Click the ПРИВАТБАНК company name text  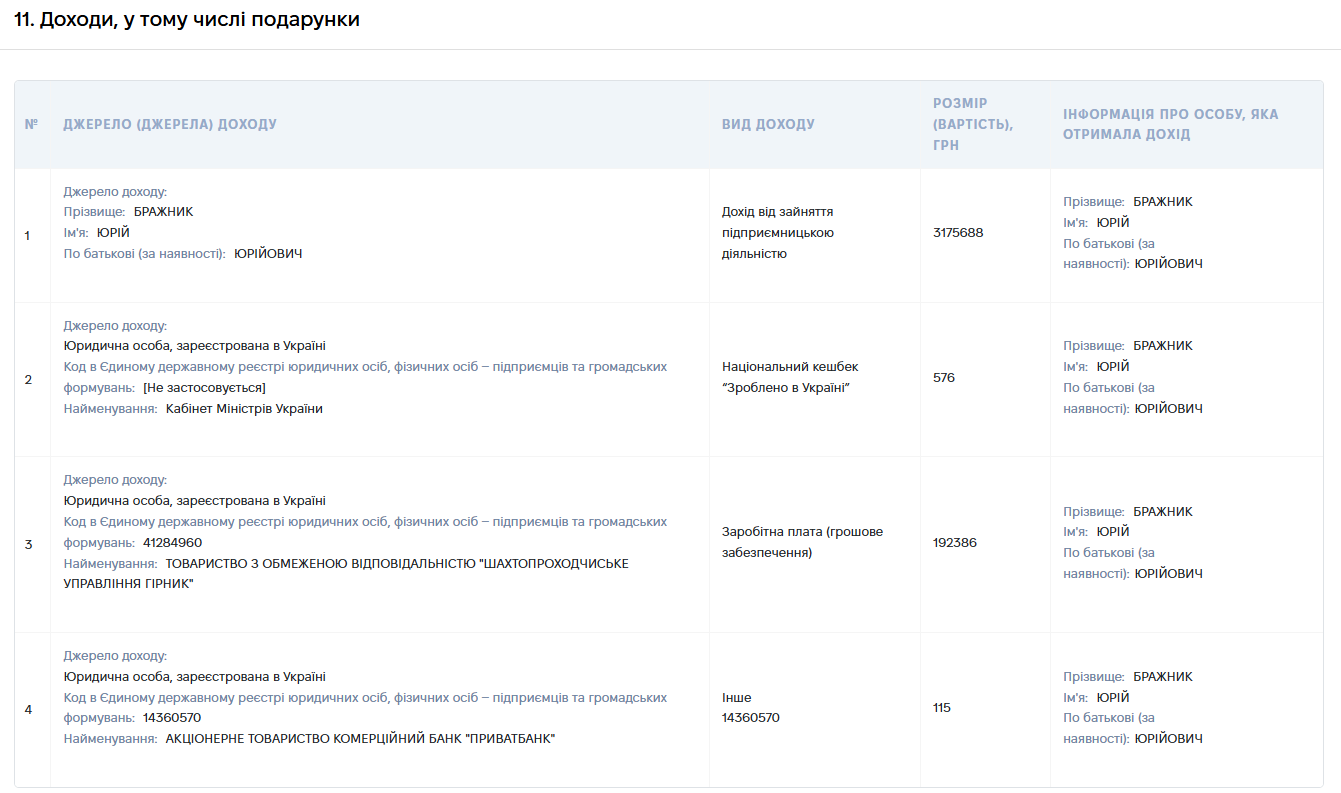(360, 738)
